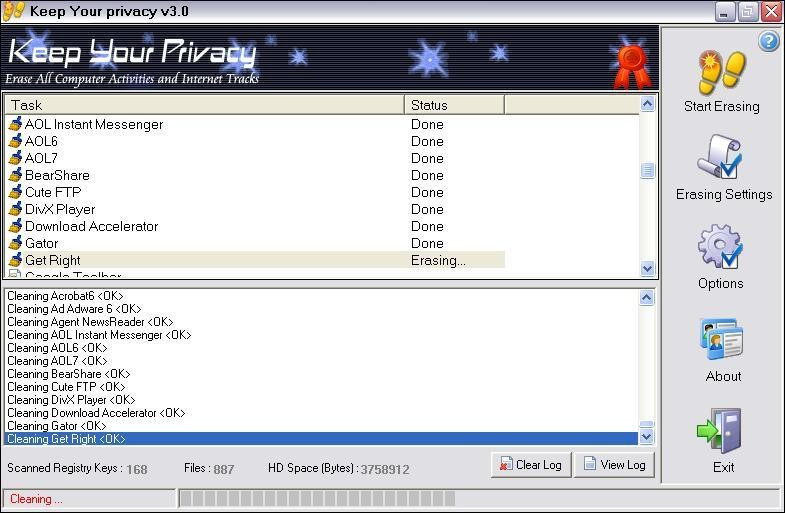Click the Files count 887
This screenshot has height=513, width=785.
[224, 469]
